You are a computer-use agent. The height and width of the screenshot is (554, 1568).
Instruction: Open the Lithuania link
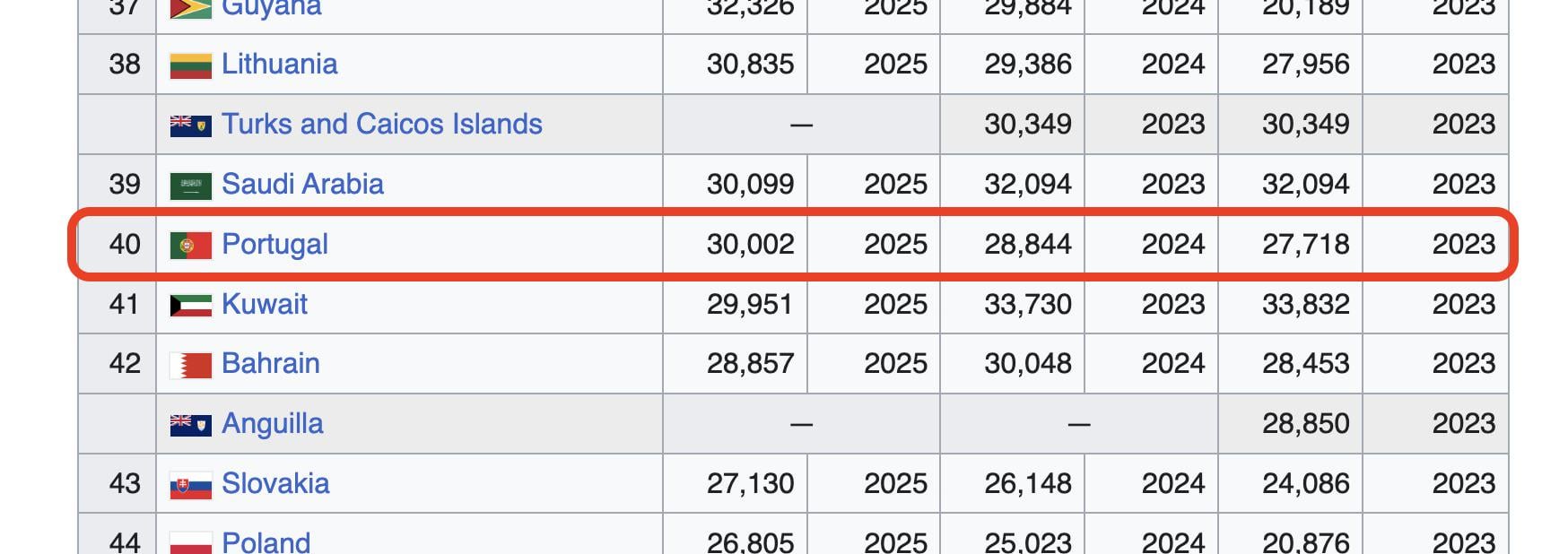click(279, 64)
